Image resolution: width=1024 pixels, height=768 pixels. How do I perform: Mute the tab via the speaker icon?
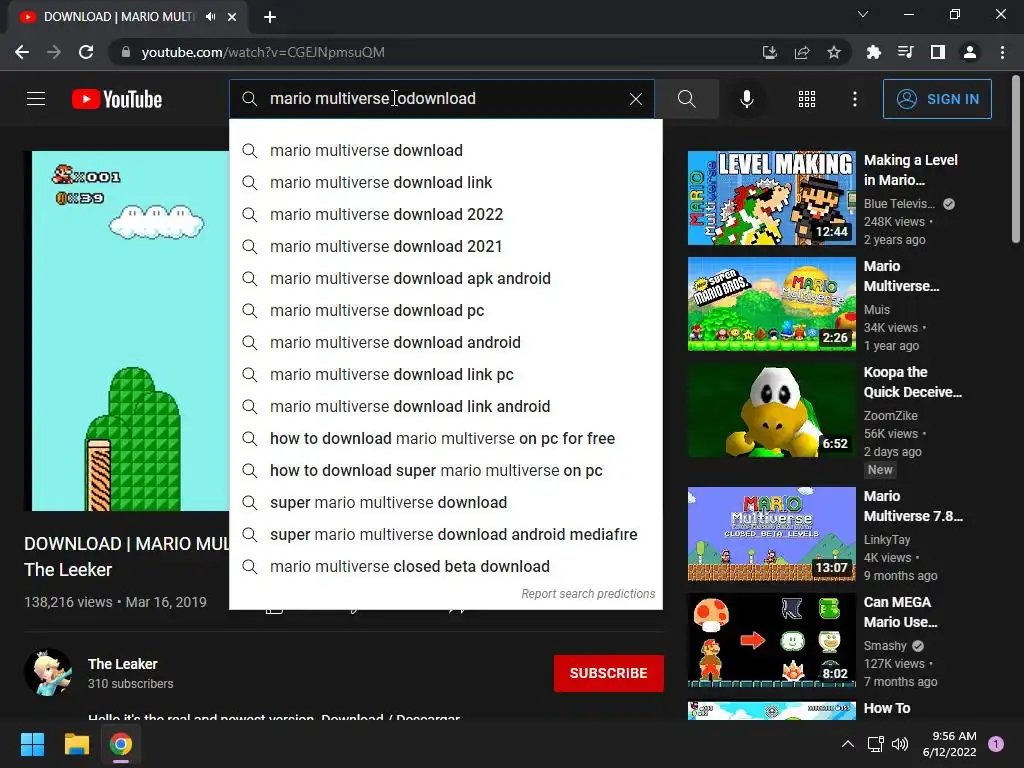(210, 17)
